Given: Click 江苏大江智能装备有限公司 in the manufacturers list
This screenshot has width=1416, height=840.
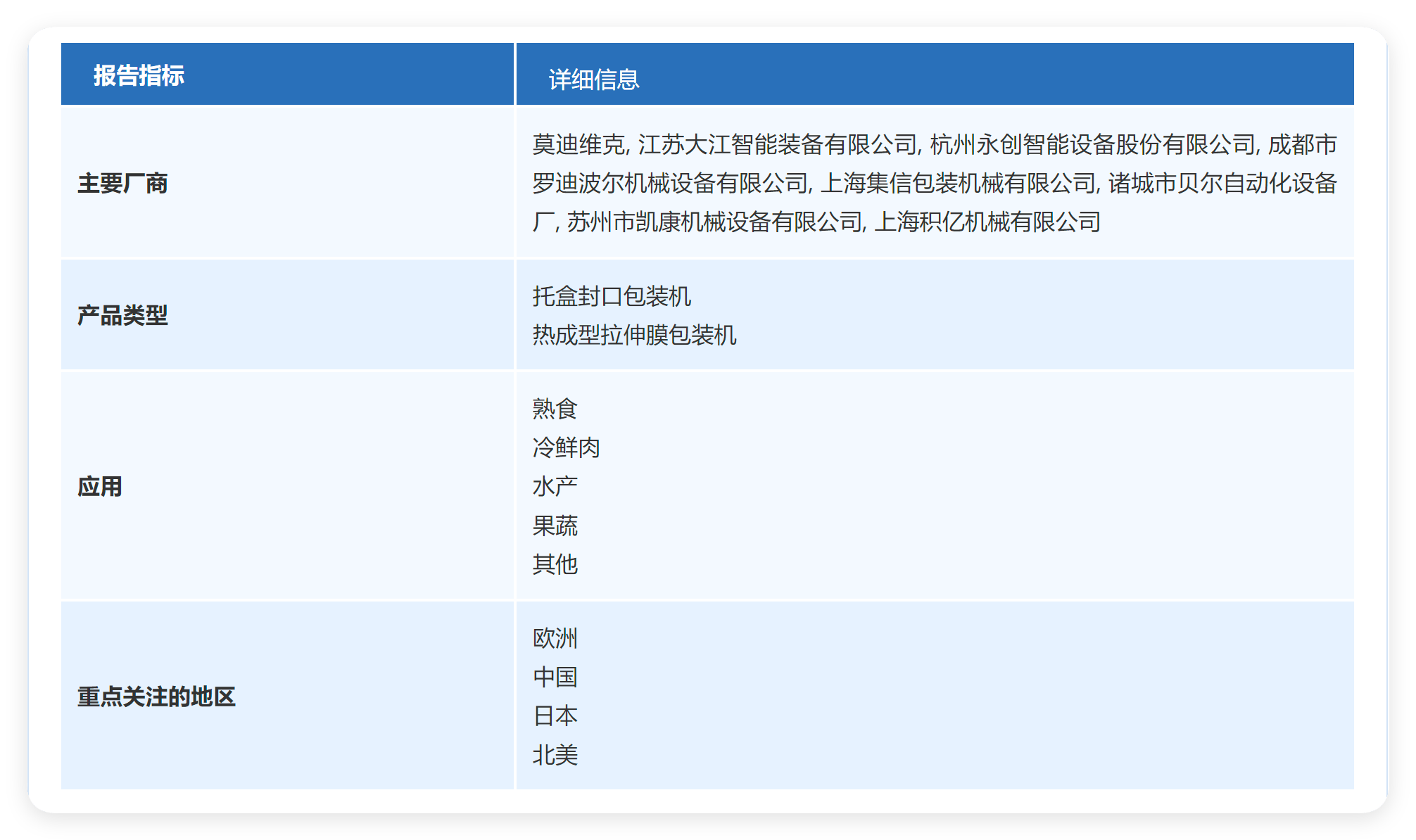Looking at the screenshot, I should click(777, 144).
